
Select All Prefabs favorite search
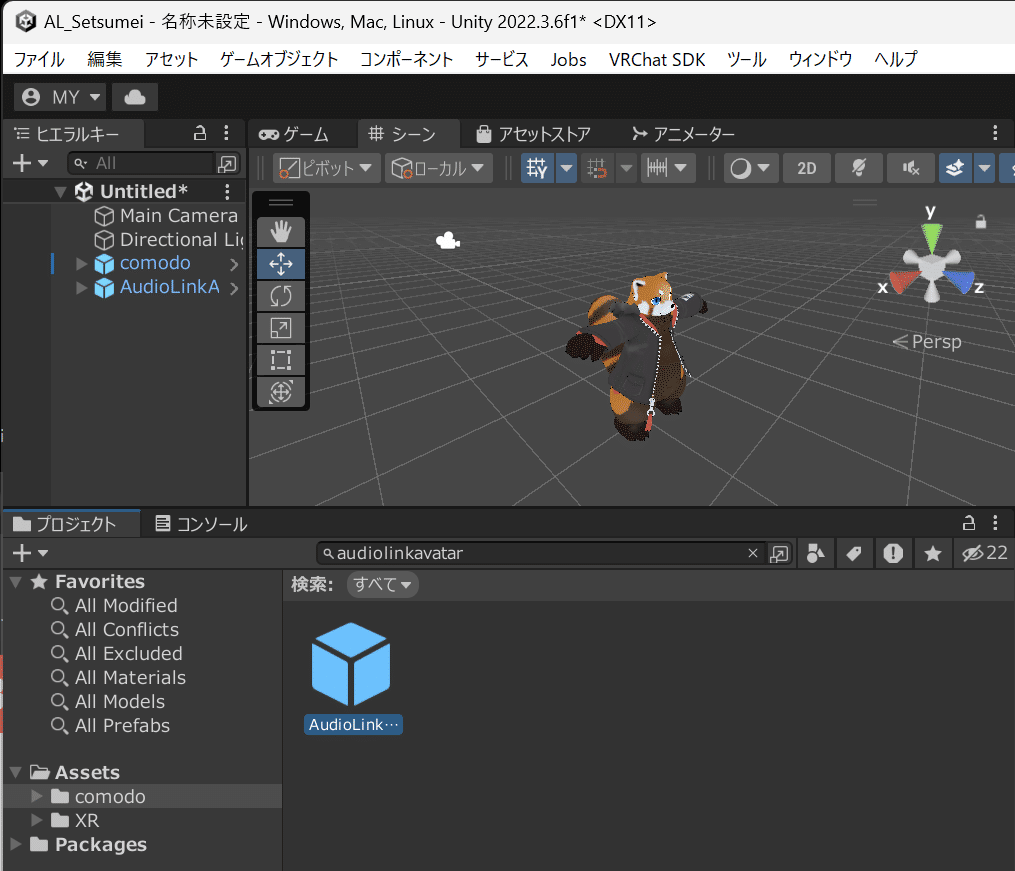pos(122,725)
